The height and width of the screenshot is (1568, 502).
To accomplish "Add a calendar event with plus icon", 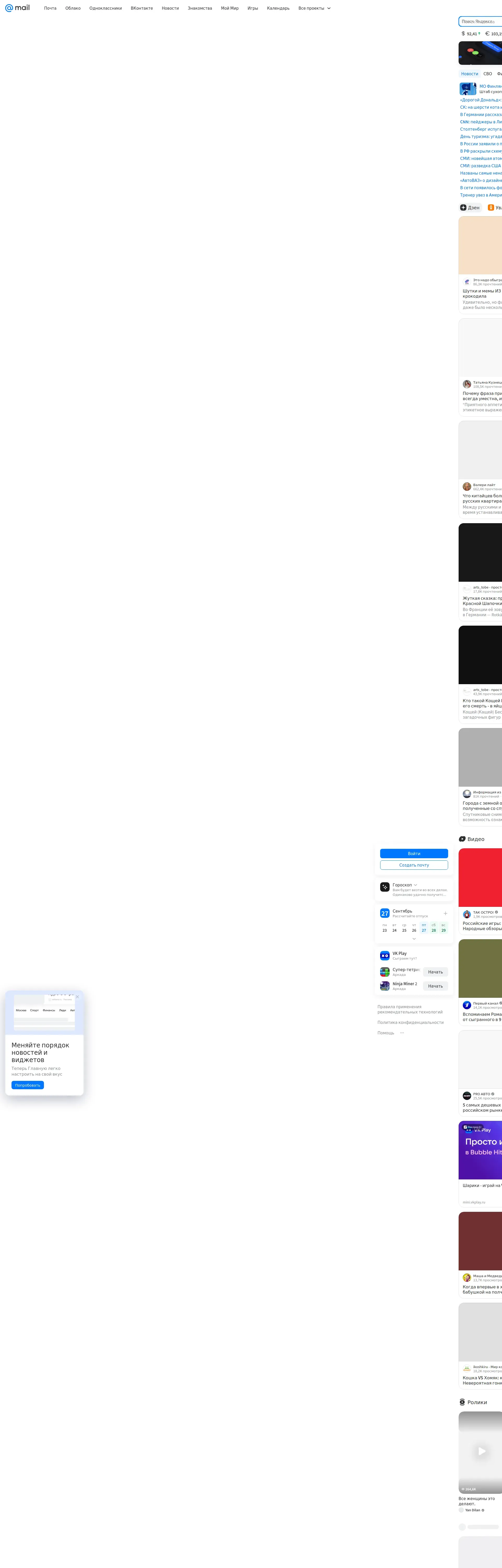I will 445,913.
